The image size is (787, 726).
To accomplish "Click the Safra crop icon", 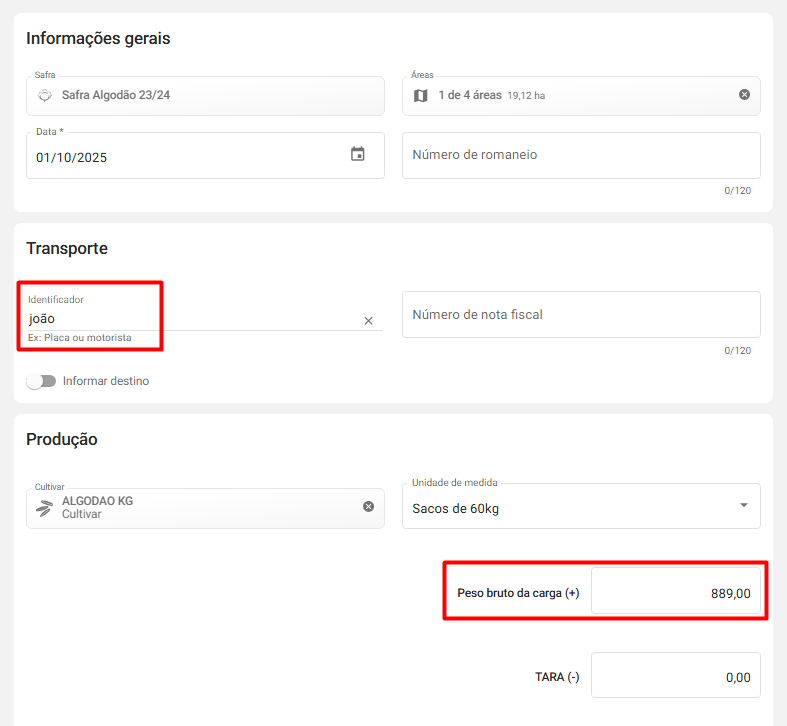I will (44, 96).
